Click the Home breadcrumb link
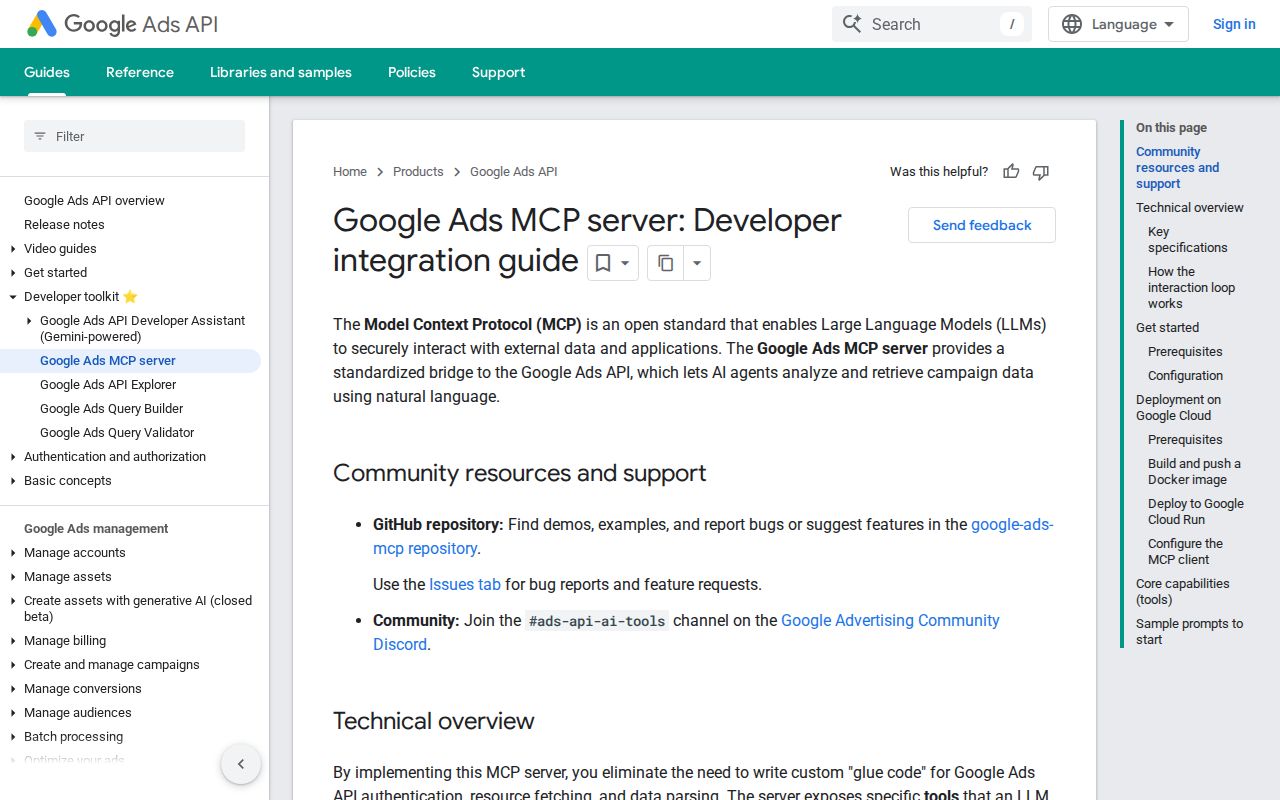 click(x=350, y=172)
